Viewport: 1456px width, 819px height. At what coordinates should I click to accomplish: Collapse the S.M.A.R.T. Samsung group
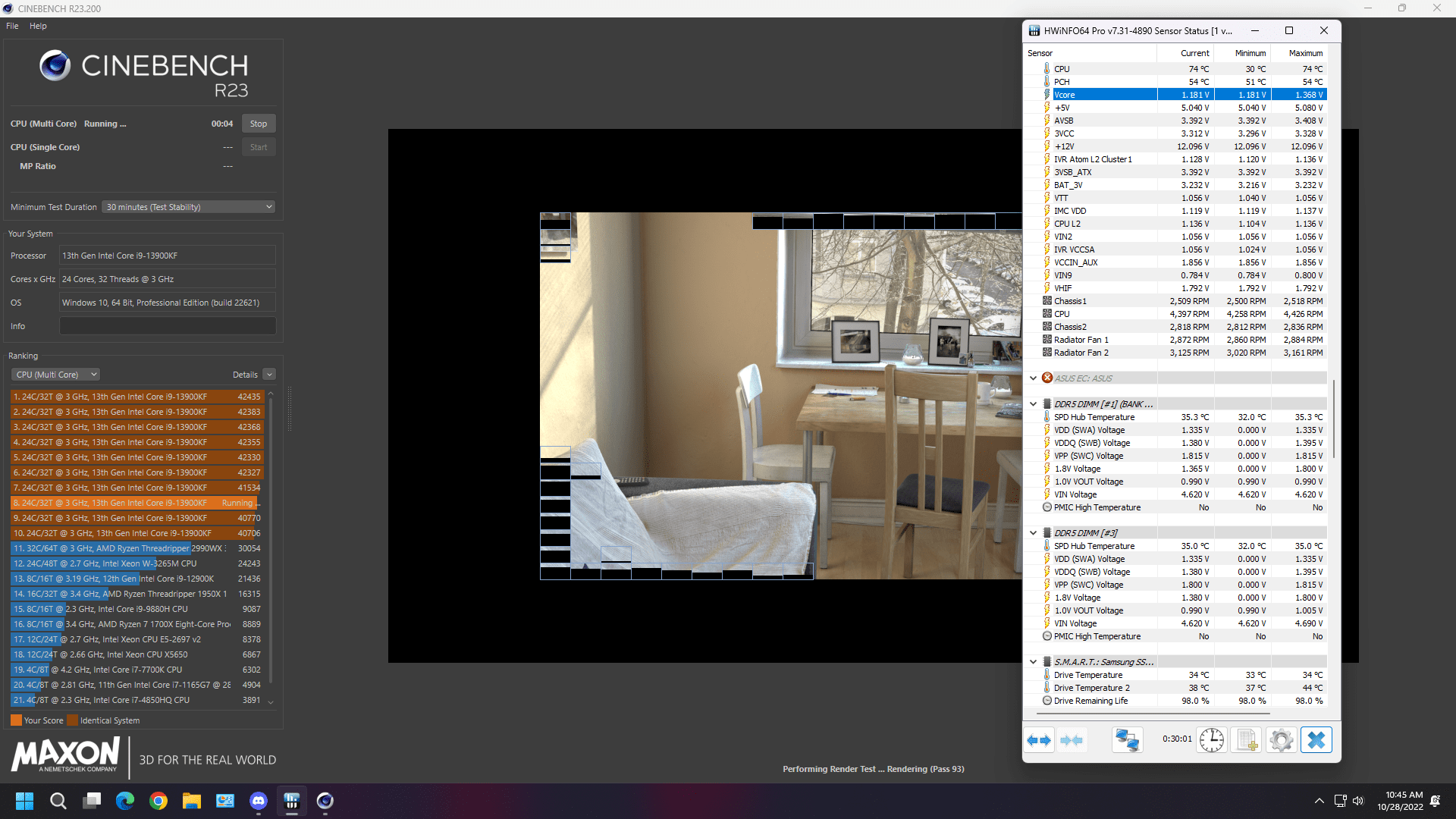[x=1033, y=661]
